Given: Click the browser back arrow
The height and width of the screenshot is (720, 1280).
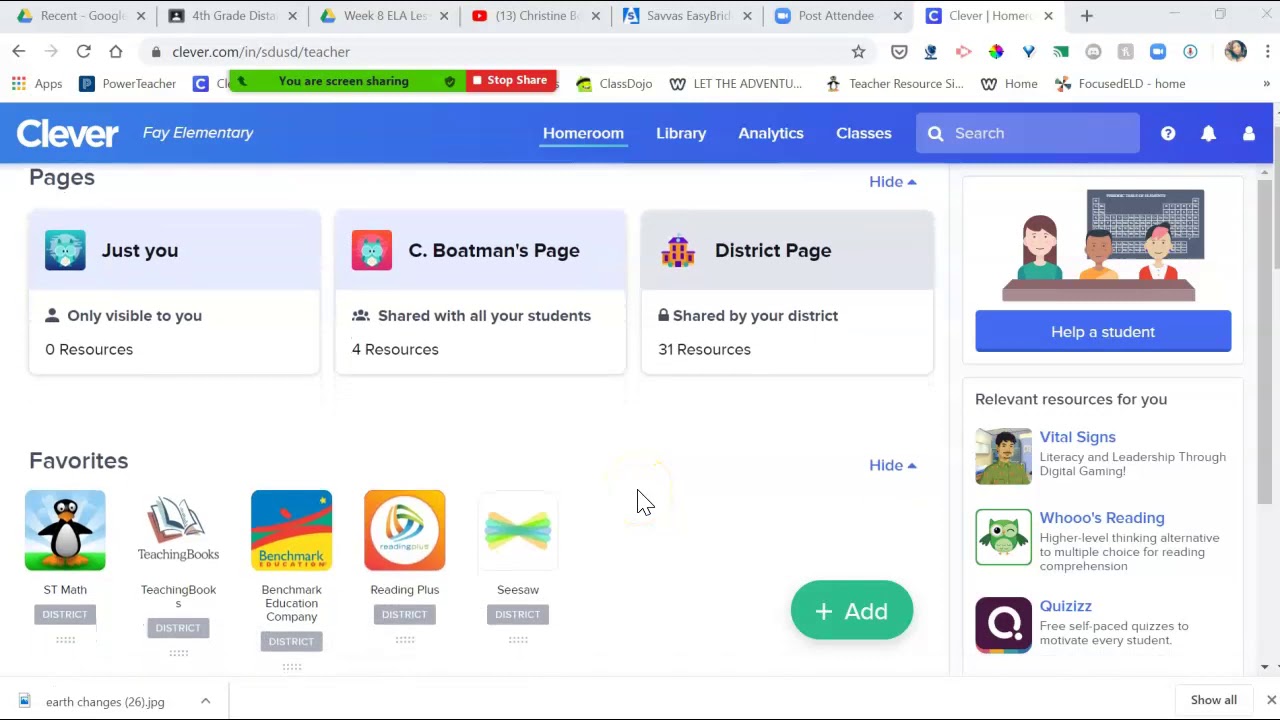Looking at the screenshot, I should 19,51.
